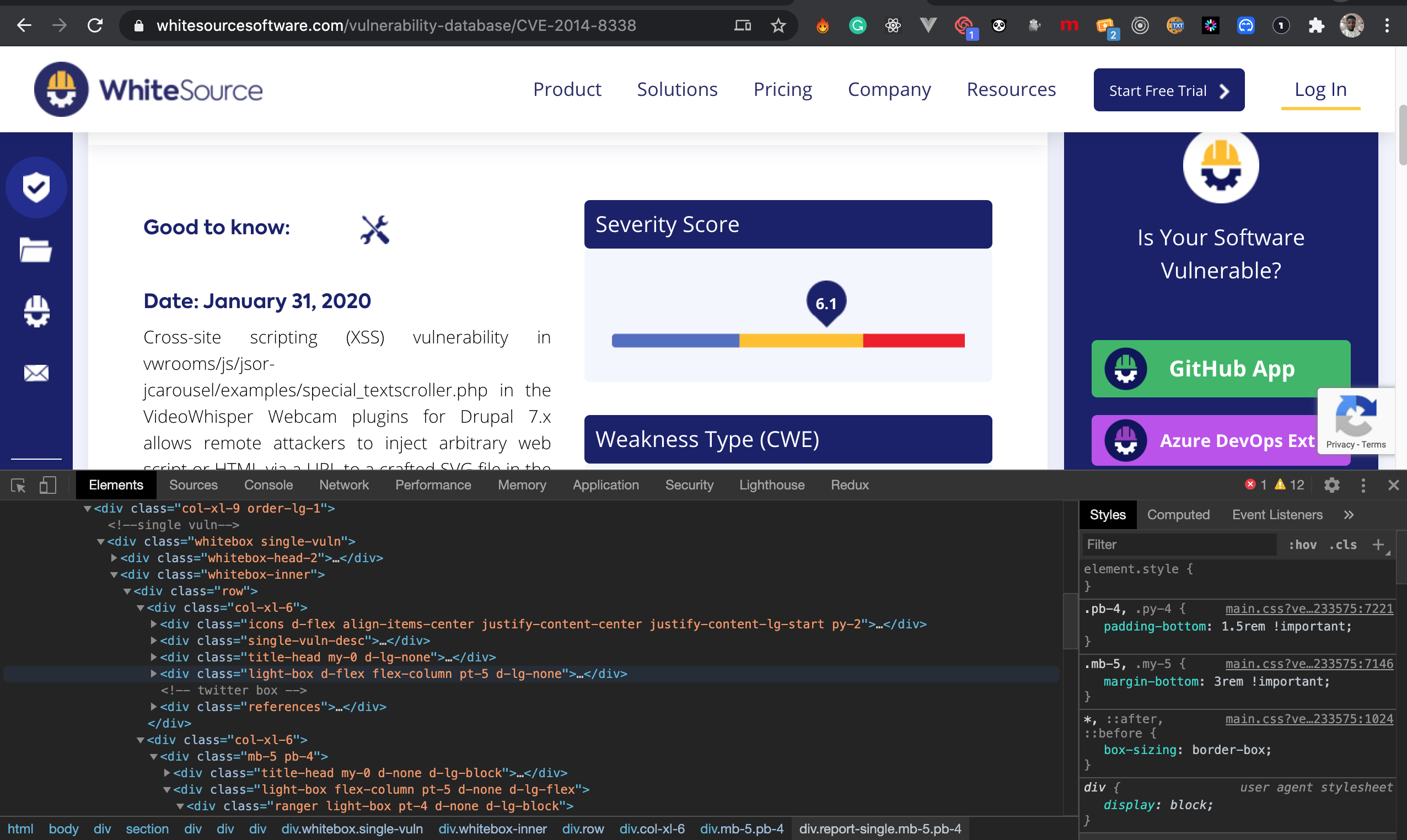Screen dimensions: 1407x840
Task: Open the Lighthouse tab
Action: [772, 485]
